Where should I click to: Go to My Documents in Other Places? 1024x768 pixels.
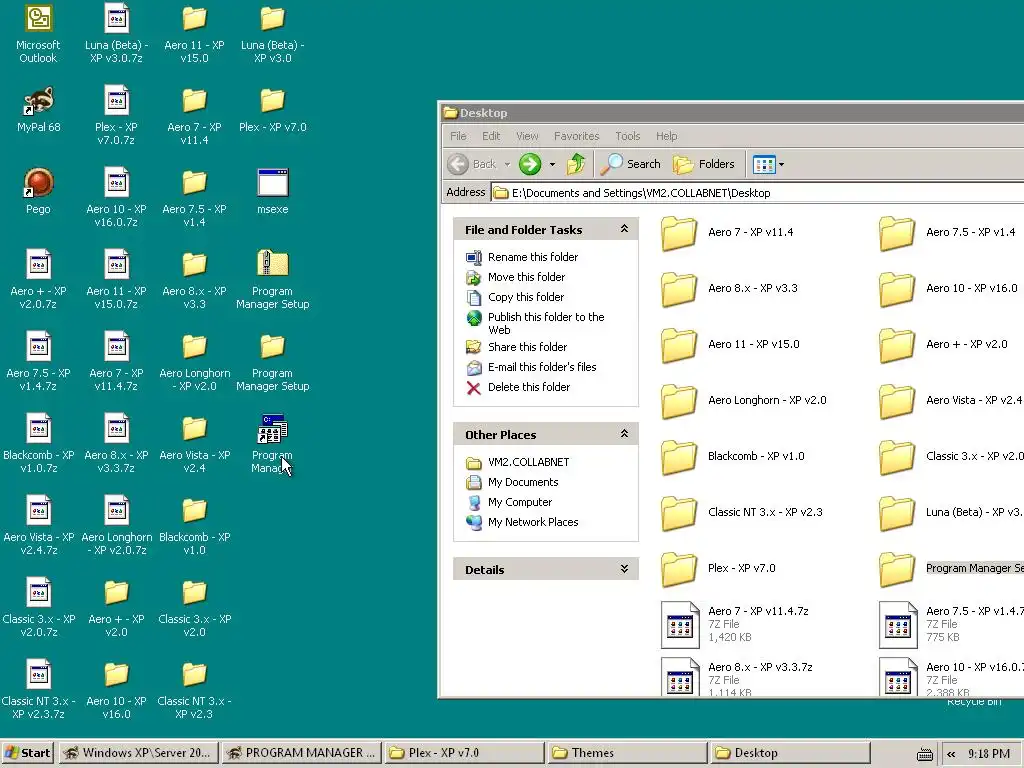tap(523, 482)
